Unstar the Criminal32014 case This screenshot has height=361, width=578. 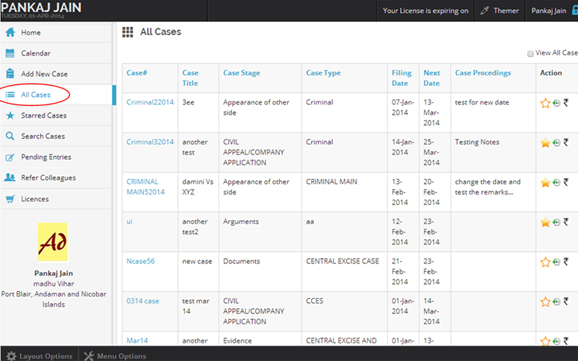coord(545,143)
